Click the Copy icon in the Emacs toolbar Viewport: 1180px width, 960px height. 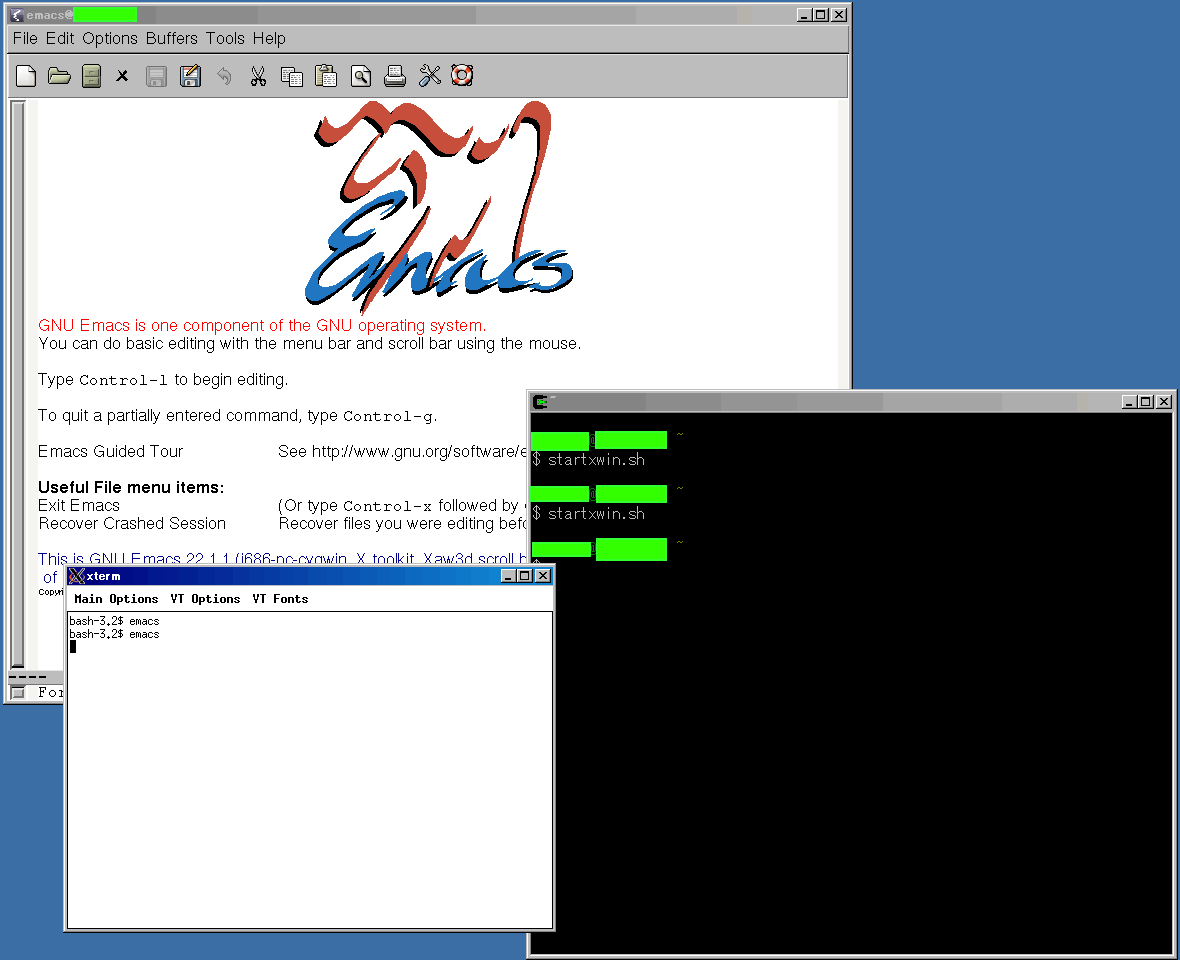click(x=291, y=76)
